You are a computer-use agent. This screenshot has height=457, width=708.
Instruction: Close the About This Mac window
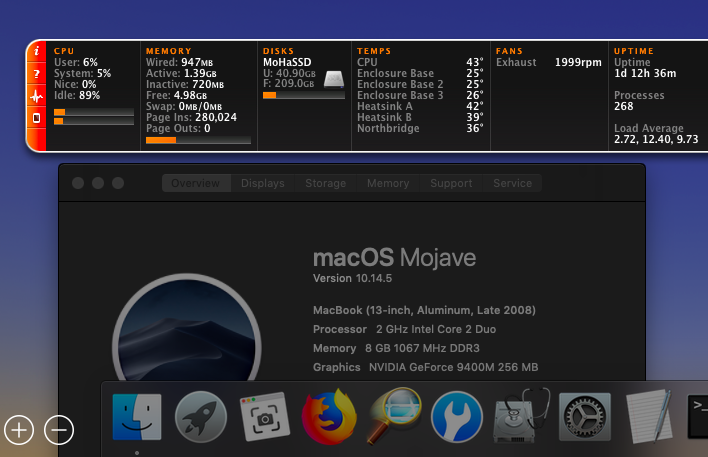click(x=78, y=183)
